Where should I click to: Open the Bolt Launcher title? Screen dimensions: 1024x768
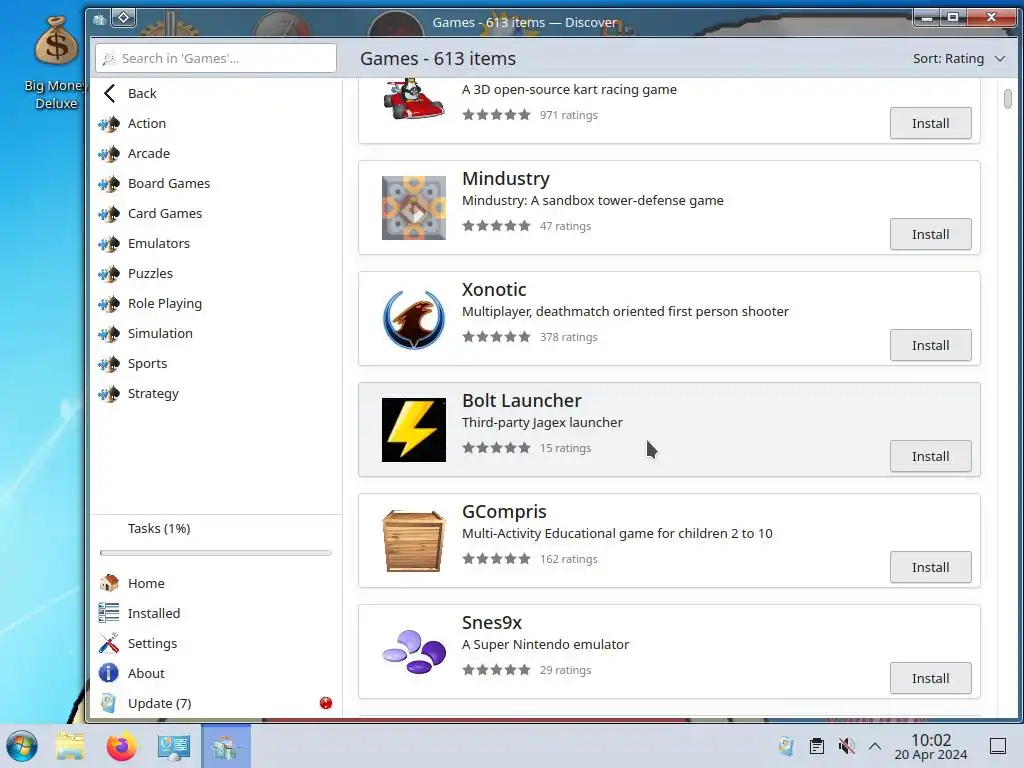[521, 400]
